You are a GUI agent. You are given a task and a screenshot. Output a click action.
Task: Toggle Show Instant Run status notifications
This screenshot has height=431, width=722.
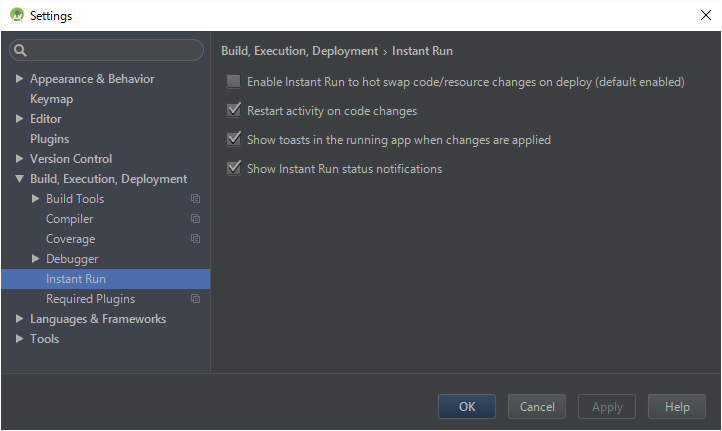[x=234, y=169]
